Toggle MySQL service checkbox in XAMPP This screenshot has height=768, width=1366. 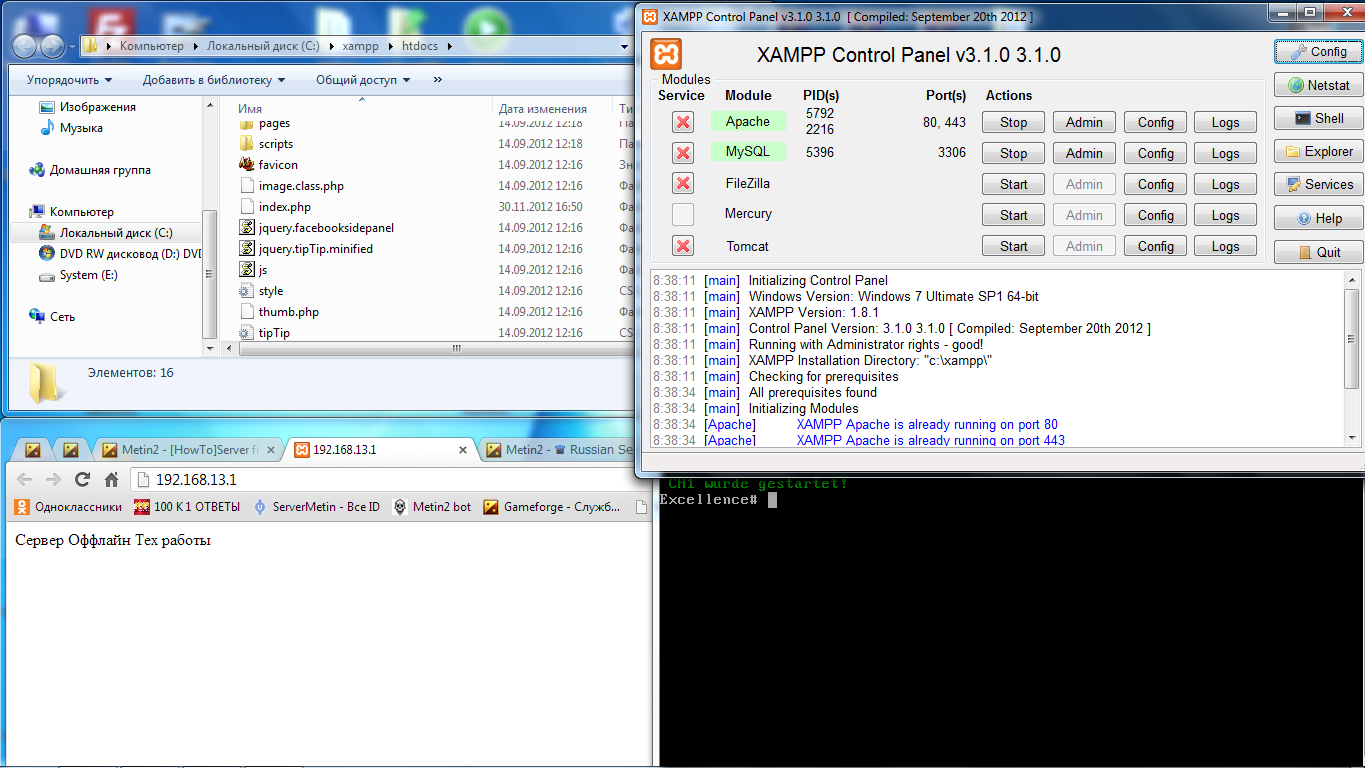[683, 153]
